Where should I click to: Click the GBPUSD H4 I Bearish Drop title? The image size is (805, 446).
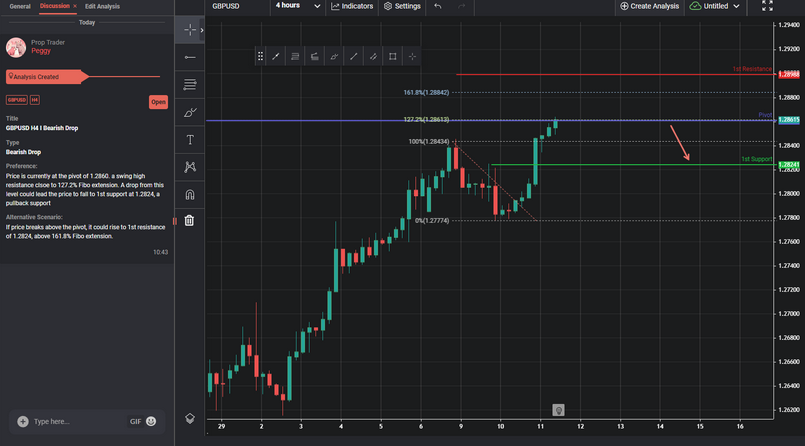point(42,128)
